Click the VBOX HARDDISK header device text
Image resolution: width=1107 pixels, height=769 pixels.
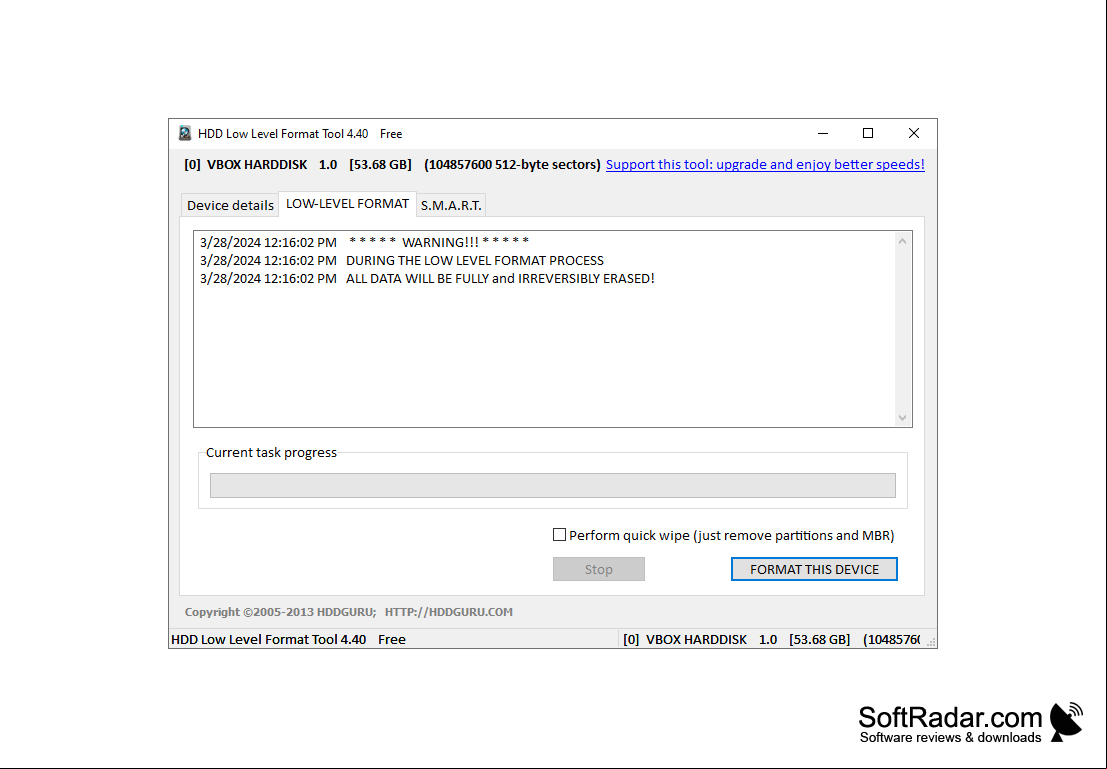tap(392, 165)
